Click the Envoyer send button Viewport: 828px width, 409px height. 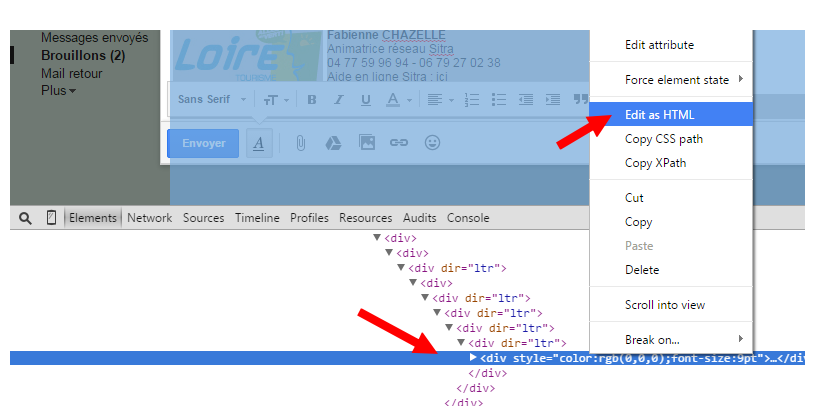pyautogui.click(x=203, y=143)
